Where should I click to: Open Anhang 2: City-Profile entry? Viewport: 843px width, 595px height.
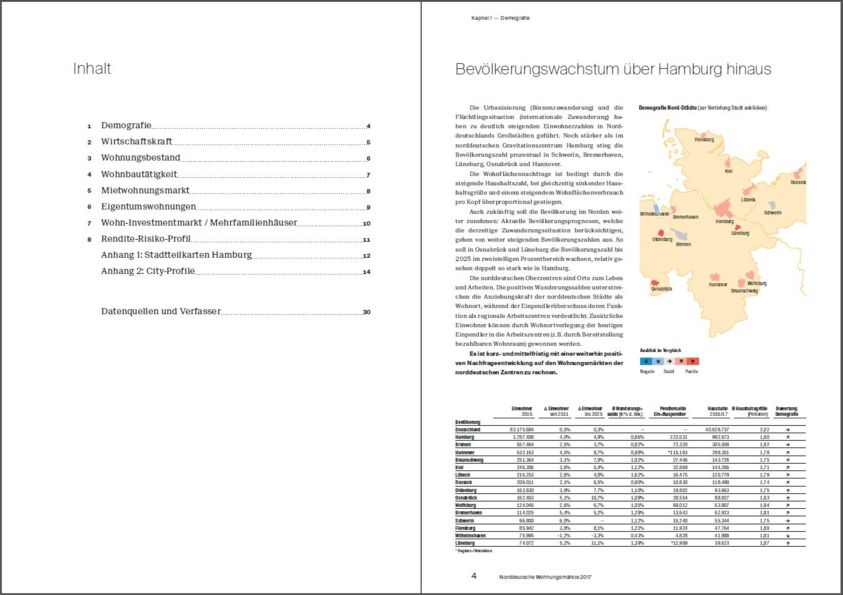[235, 271]
